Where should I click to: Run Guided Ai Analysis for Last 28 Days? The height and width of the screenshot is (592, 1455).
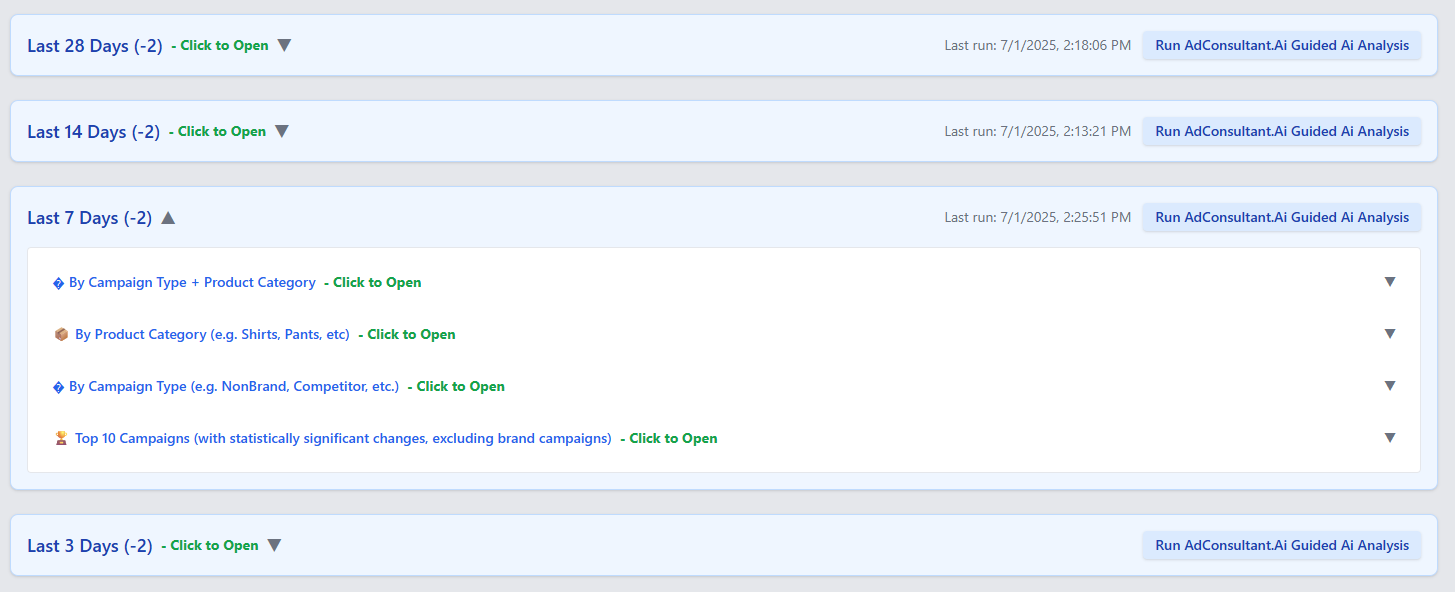click(1281, 45)
